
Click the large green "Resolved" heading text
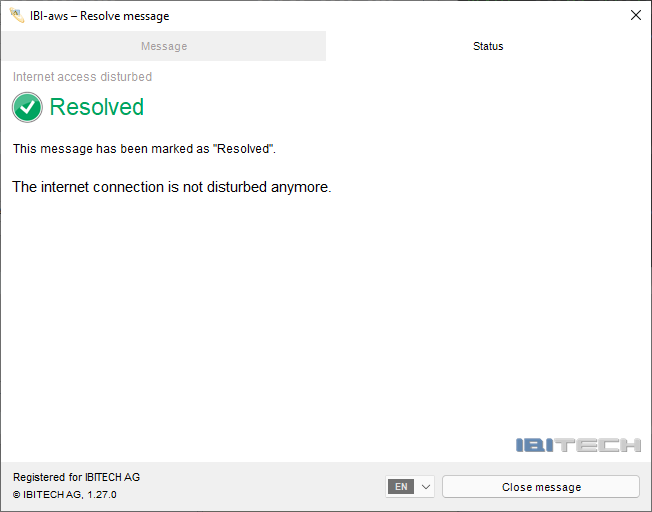pos(96,107)
